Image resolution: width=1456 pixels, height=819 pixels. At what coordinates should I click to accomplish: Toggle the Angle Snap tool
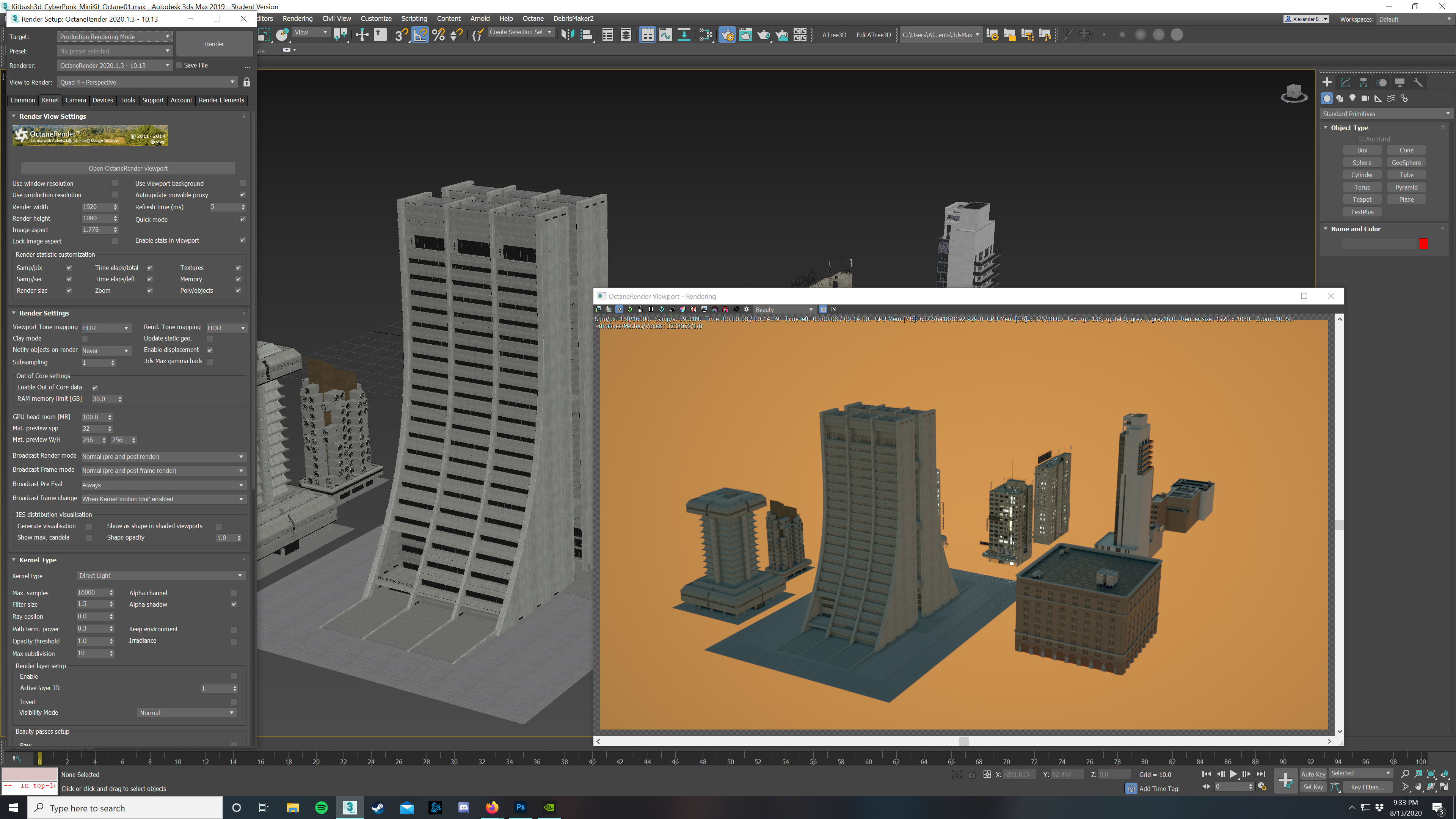coord(420,35)
